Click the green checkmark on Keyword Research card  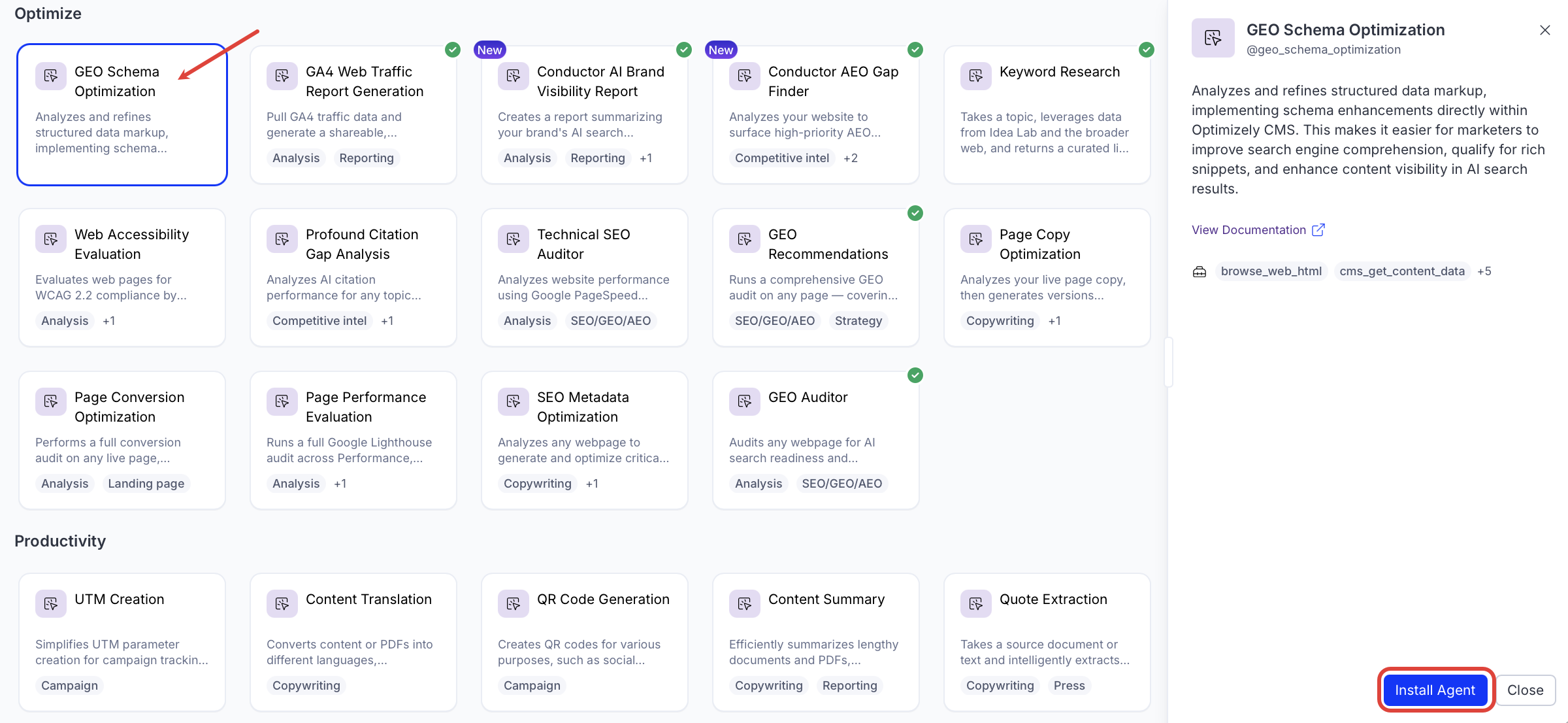pyautogui.click(x=1147, y=50)
